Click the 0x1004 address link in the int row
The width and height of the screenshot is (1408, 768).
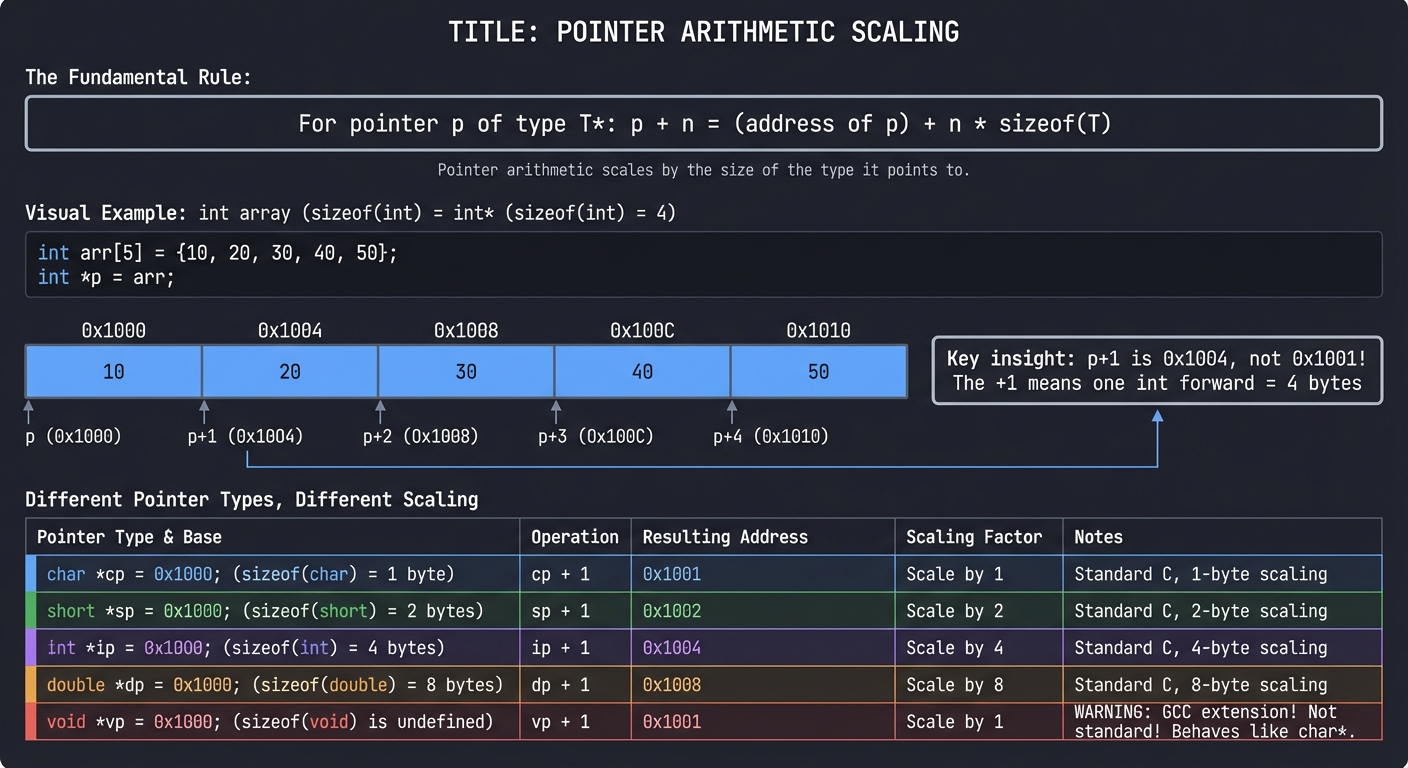point(671,647)
